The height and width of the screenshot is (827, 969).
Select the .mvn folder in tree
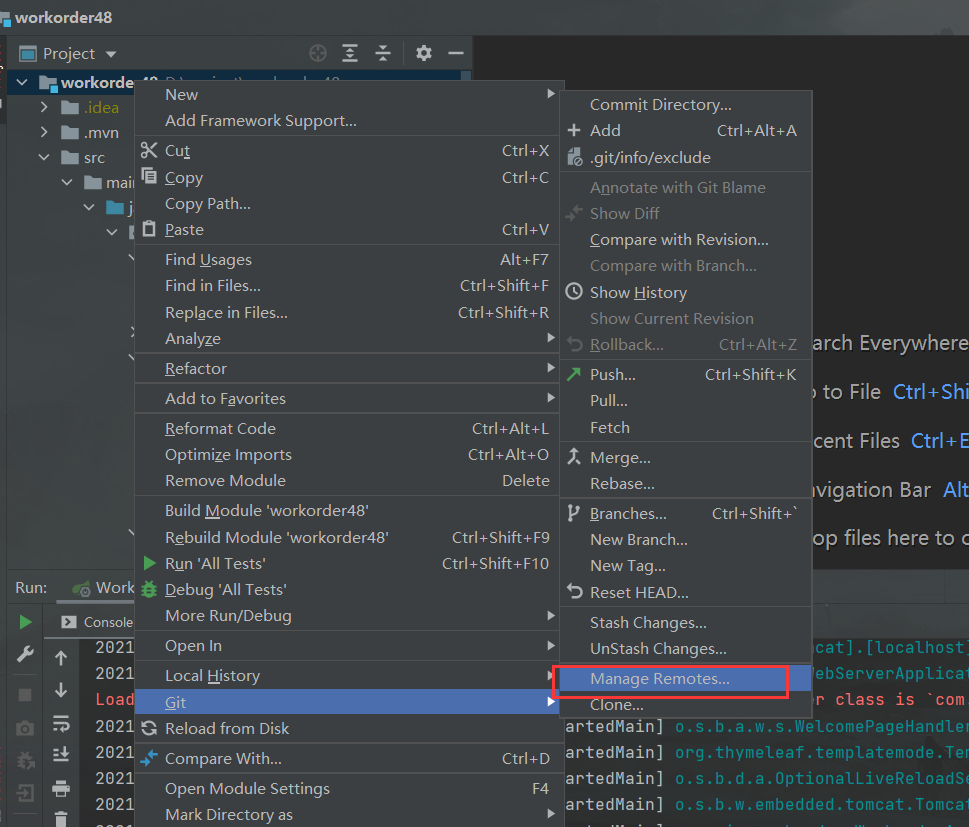90,133
